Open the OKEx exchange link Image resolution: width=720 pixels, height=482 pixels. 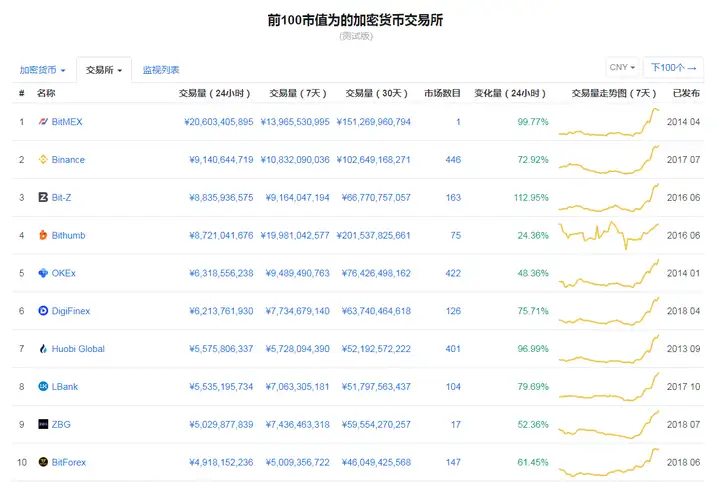tap(63, 273)
